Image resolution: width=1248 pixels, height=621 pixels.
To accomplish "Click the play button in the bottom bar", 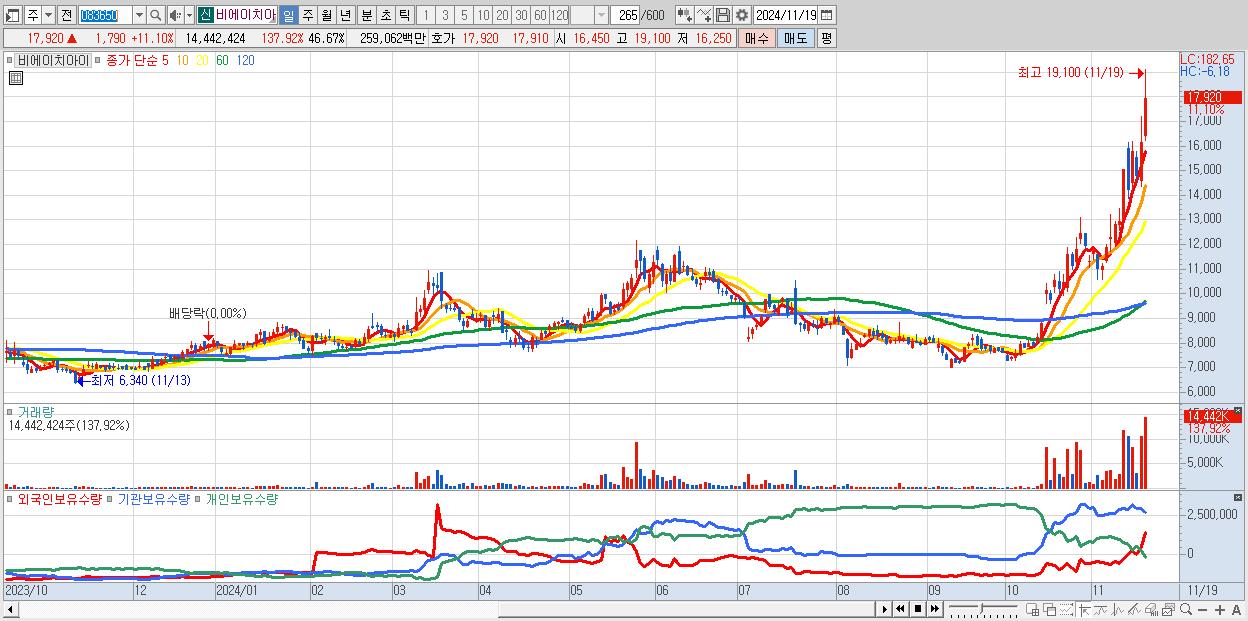I will point(884,609).
